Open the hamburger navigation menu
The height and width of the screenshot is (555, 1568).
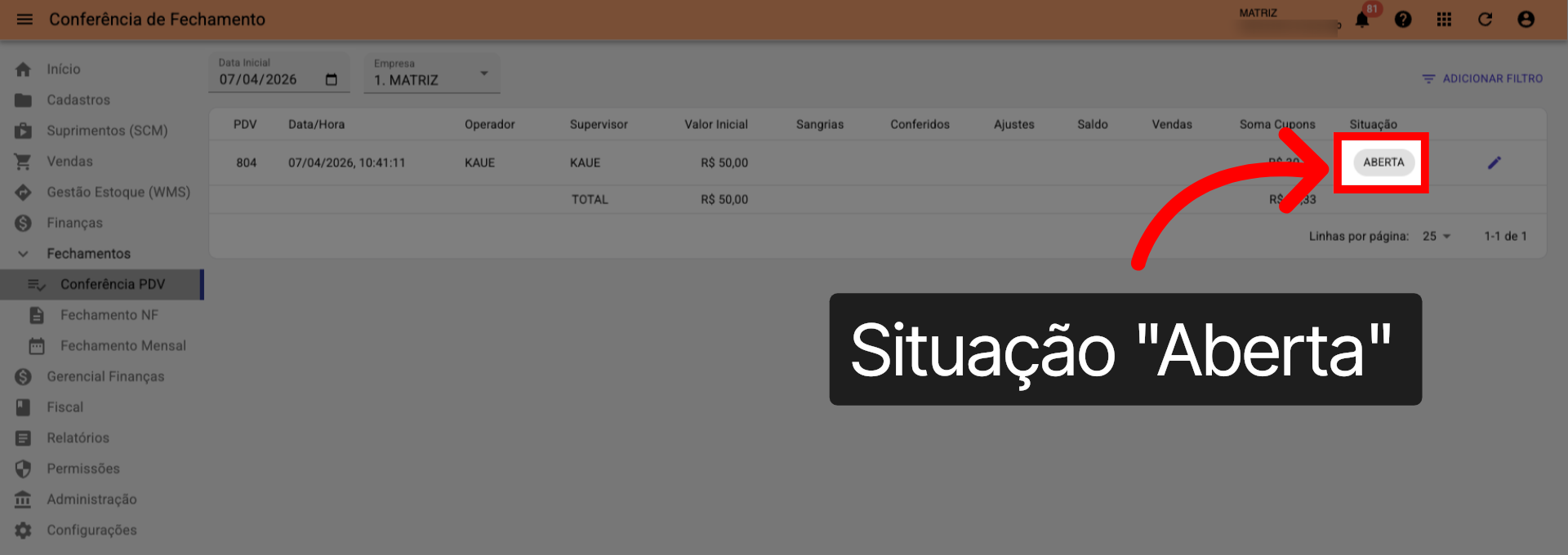tap(24, 20)
